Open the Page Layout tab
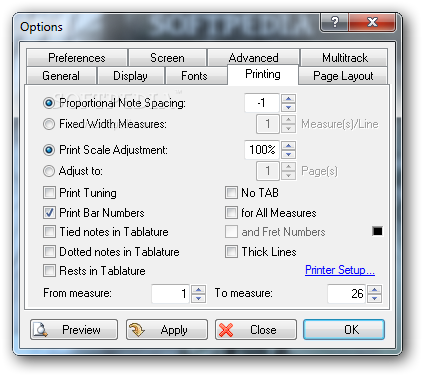The width and height of the screenshot is (423, 376). point(343,76)
